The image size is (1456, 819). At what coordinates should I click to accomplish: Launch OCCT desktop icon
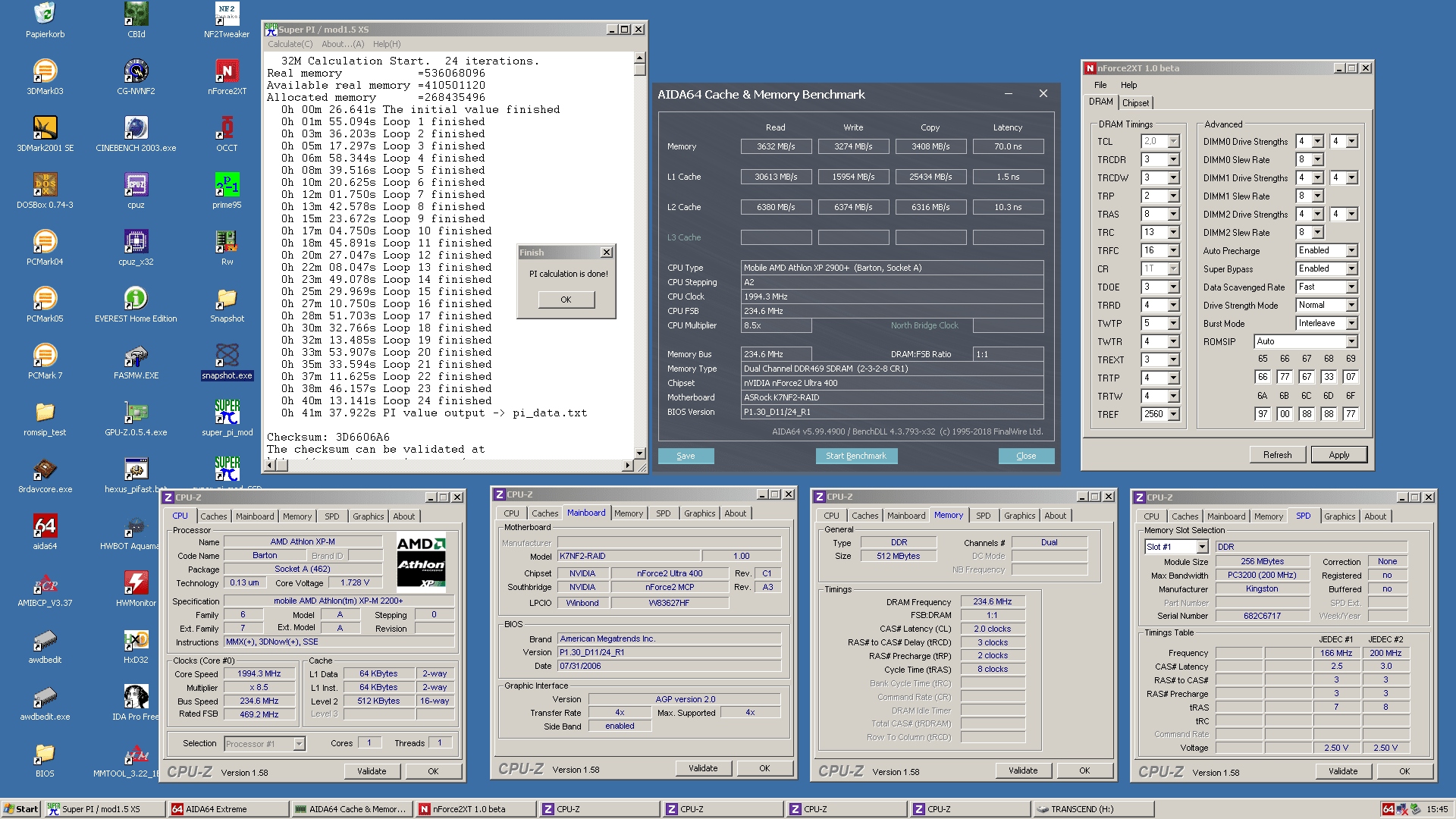tap(227, 133)
